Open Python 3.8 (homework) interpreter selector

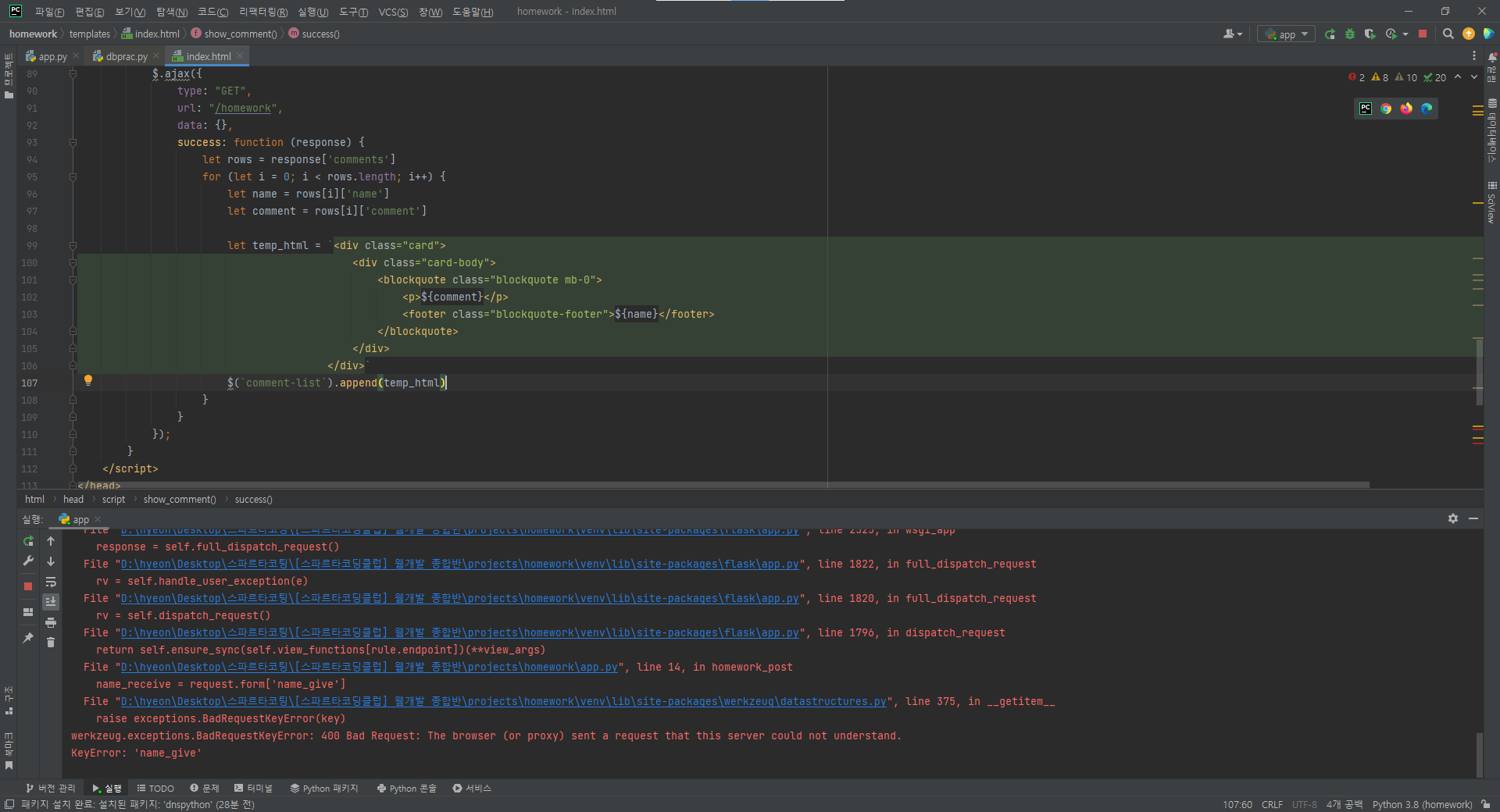click(1422, 805)
